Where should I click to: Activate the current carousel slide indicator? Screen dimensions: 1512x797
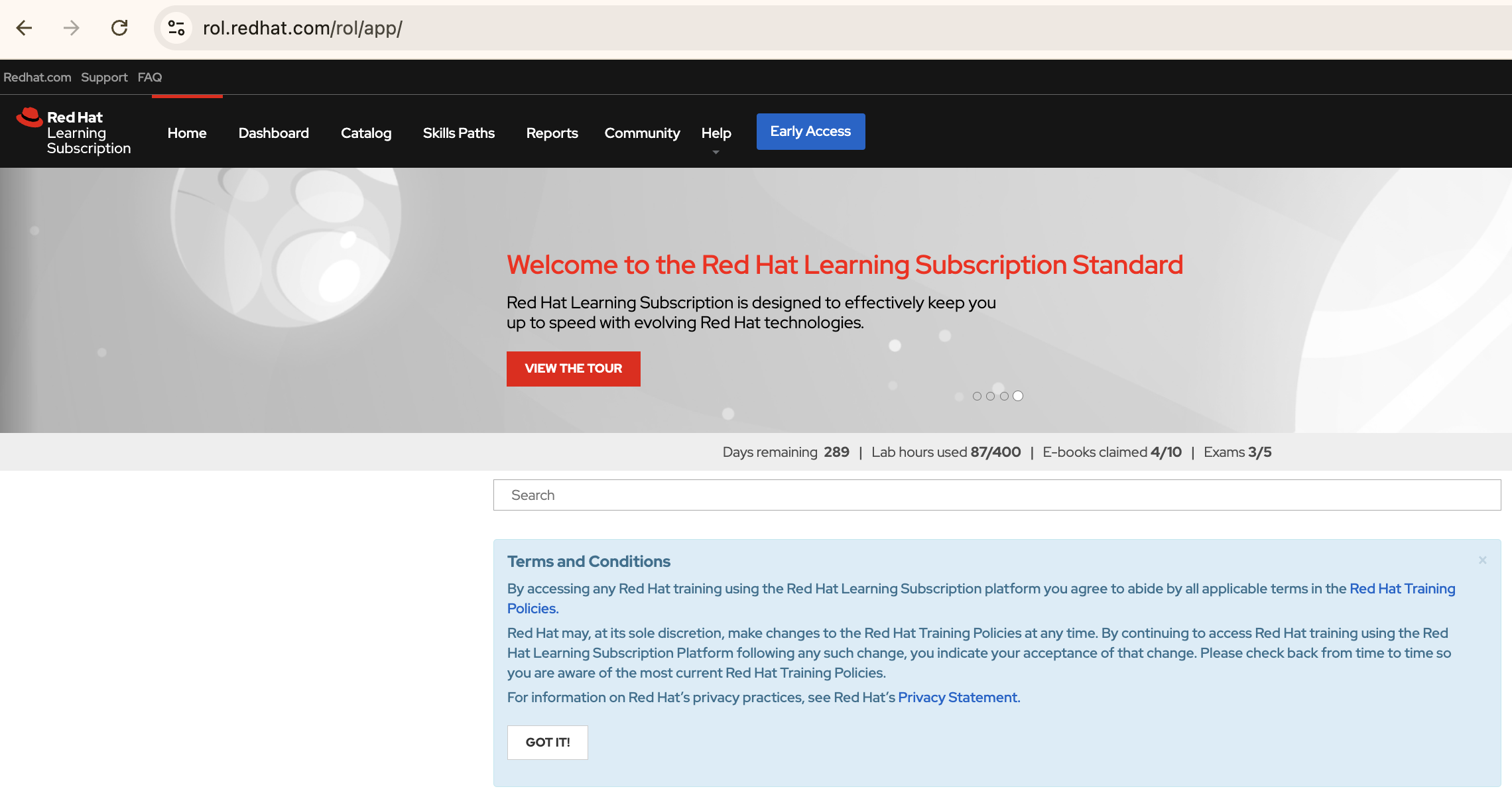coord(1018,396)
